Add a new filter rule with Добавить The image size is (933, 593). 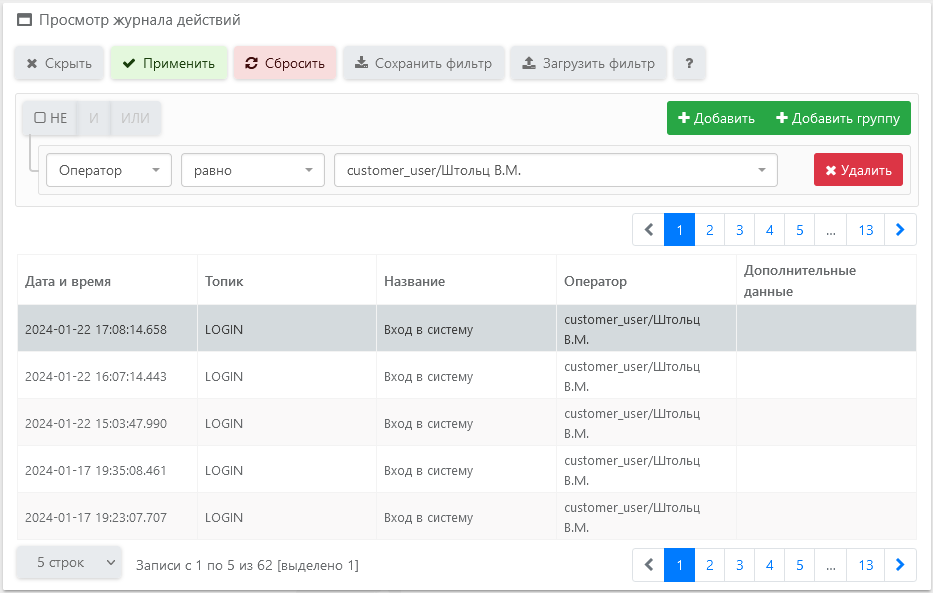point(716,118)
